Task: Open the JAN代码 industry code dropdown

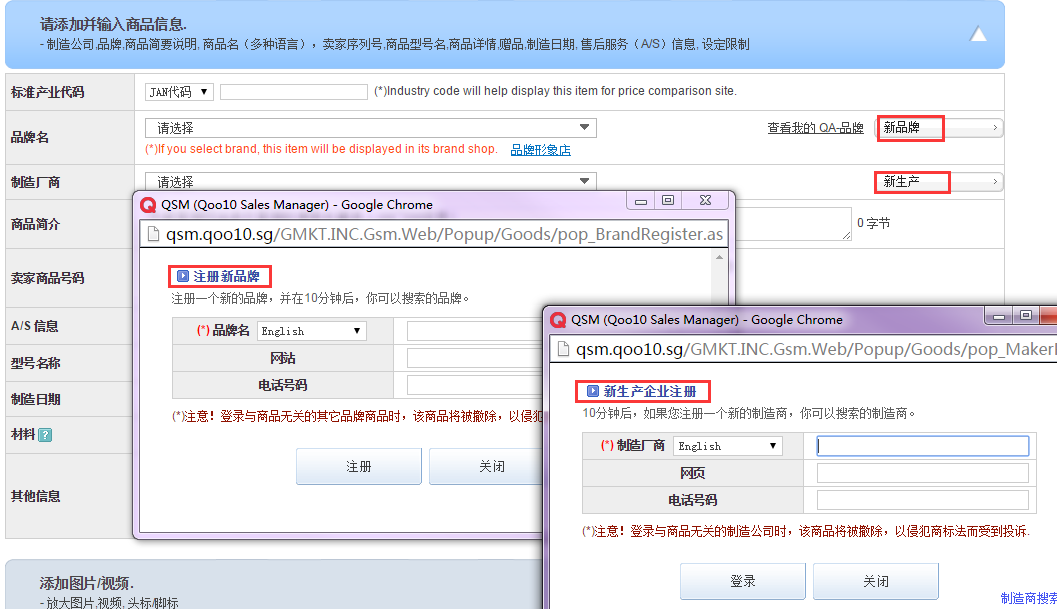Action: coord(179,92)
